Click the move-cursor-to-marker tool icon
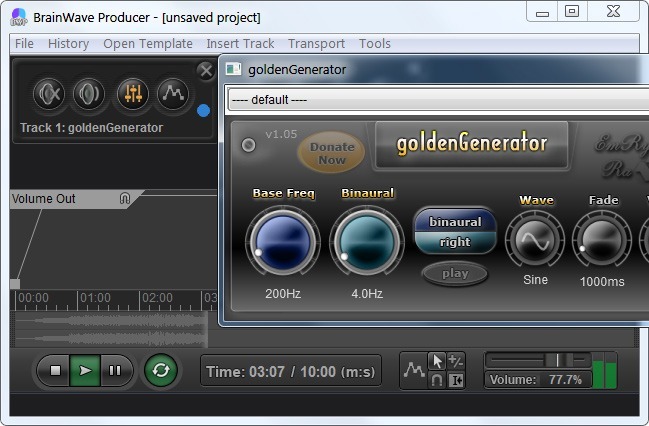649x426 pixels. tap(456, 380)
